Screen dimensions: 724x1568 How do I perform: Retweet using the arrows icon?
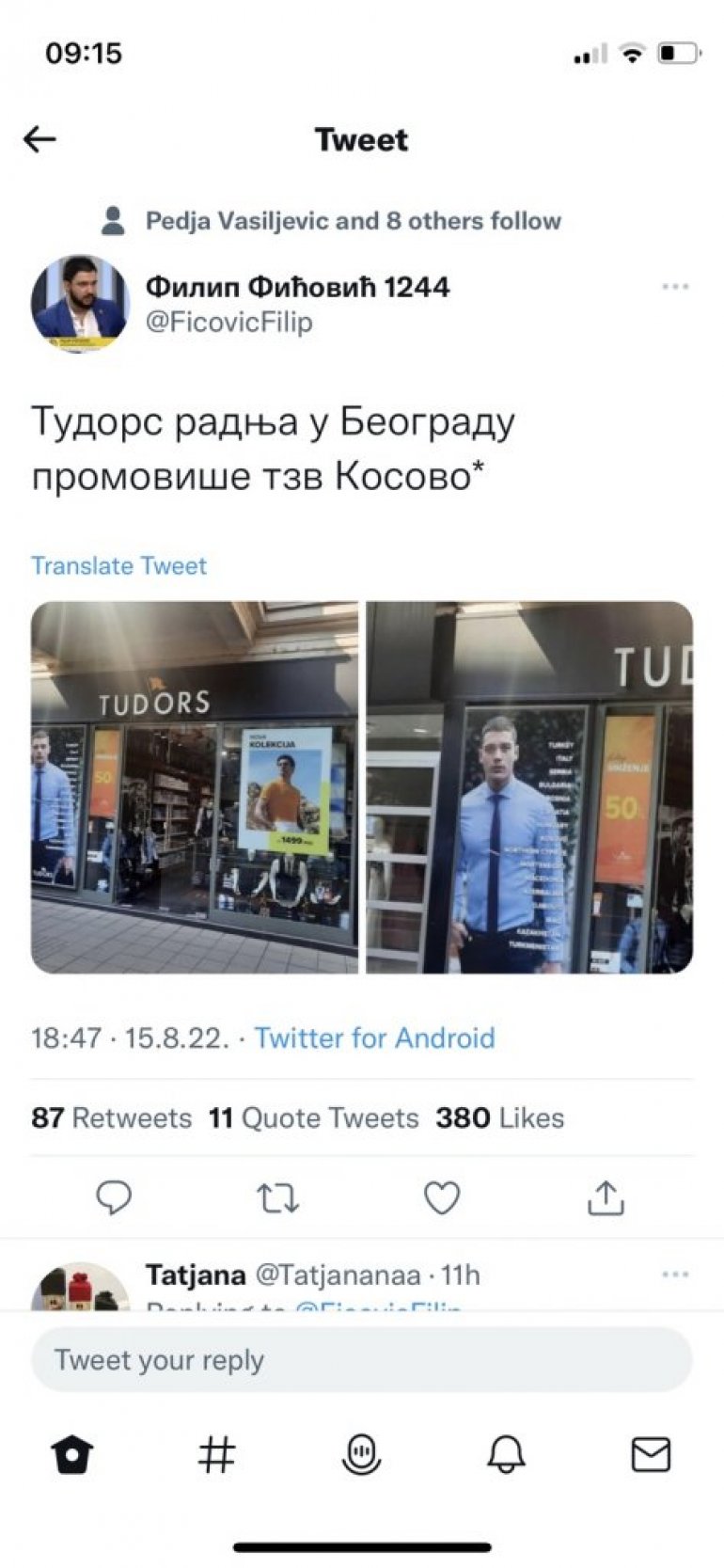[277, 1198]
